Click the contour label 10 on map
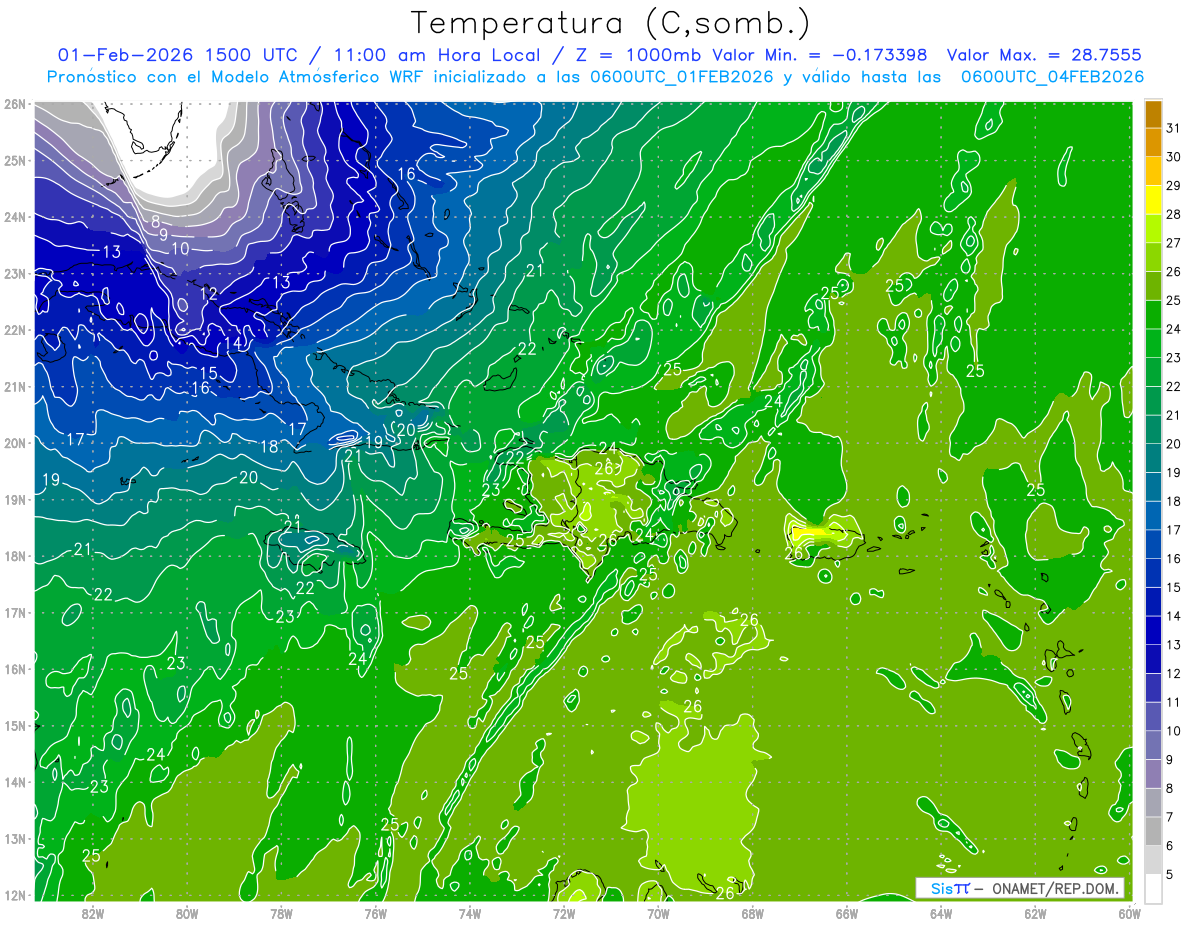 click(x=180, y=248)
